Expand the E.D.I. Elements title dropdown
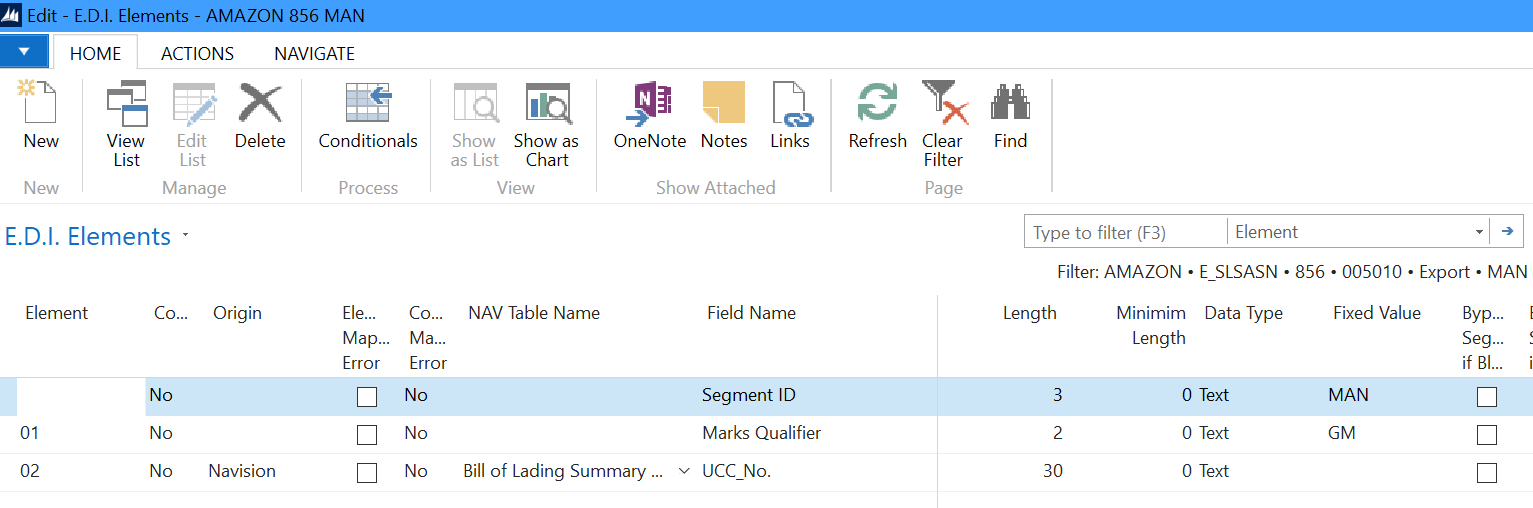The width and height of the screenshot is (1533, 508). coord(185,237)
